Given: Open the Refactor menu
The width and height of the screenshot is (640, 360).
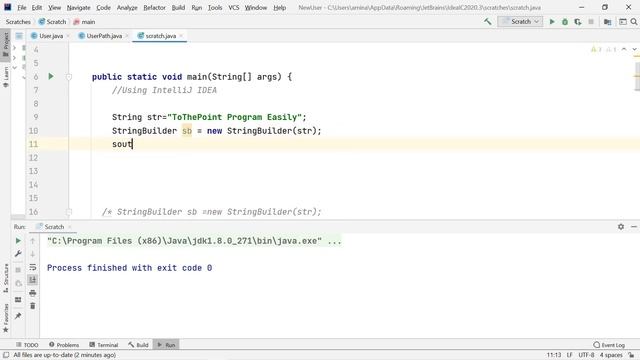Looking at the screenshot, I should (x=154, y=7).
